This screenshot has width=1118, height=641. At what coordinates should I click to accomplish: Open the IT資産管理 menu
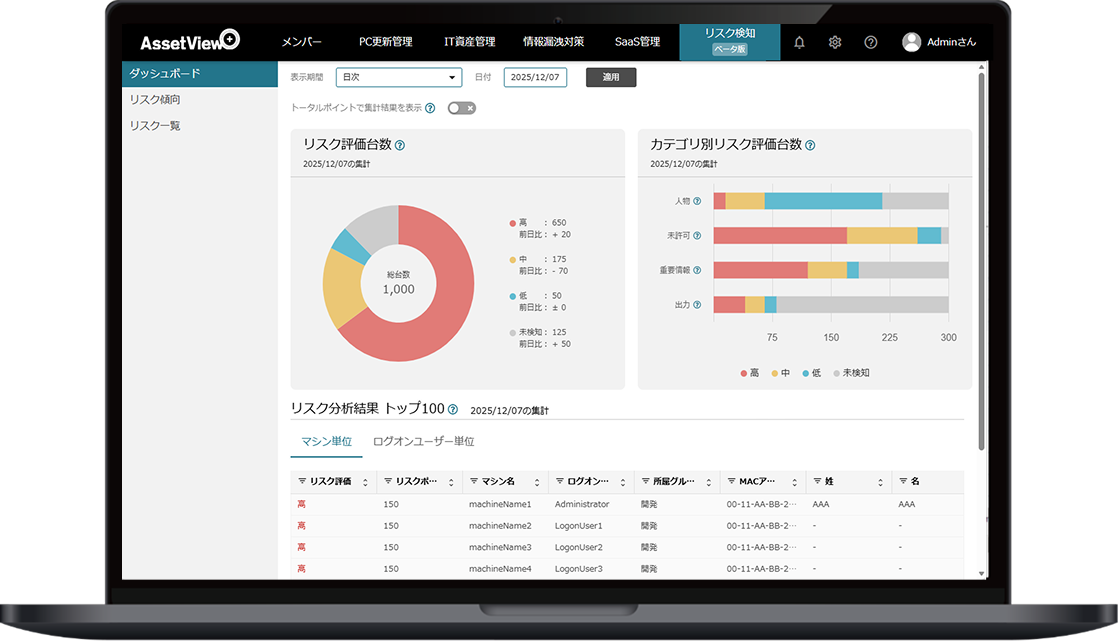(469, 42)
